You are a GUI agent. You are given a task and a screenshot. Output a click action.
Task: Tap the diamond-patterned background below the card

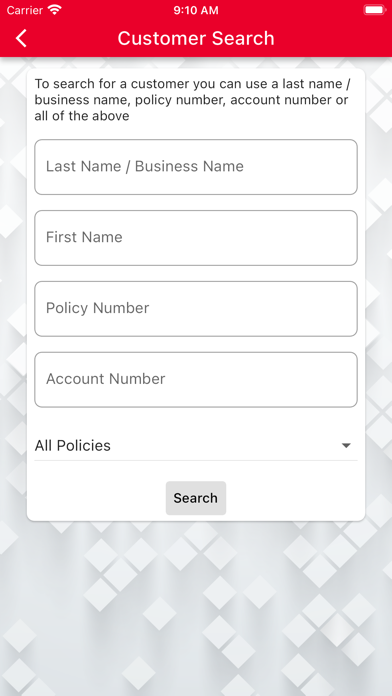[196, 608]
